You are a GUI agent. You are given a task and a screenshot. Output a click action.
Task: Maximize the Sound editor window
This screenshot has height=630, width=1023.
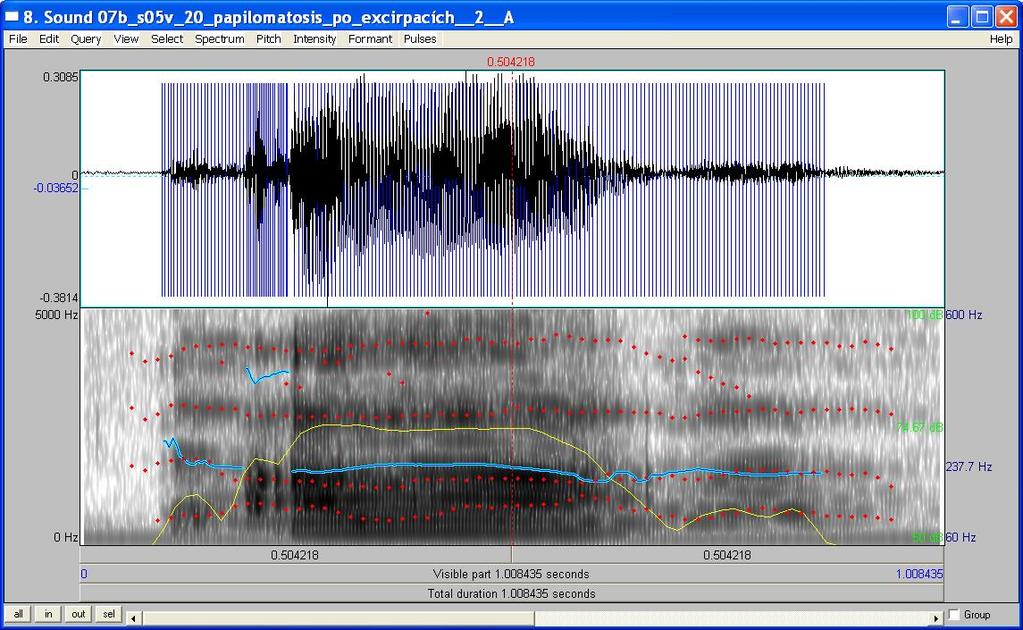982,17
